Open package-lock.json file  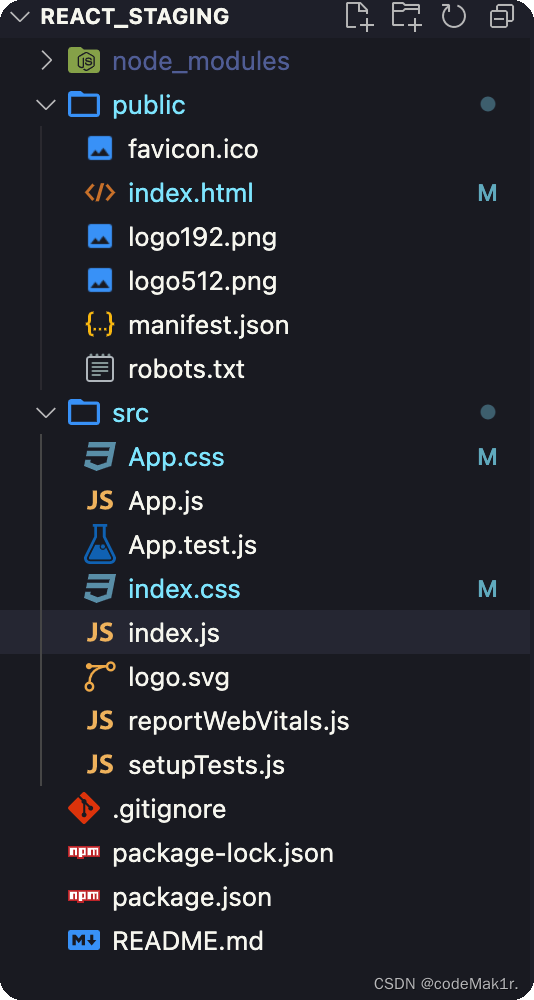coord(223,854)
